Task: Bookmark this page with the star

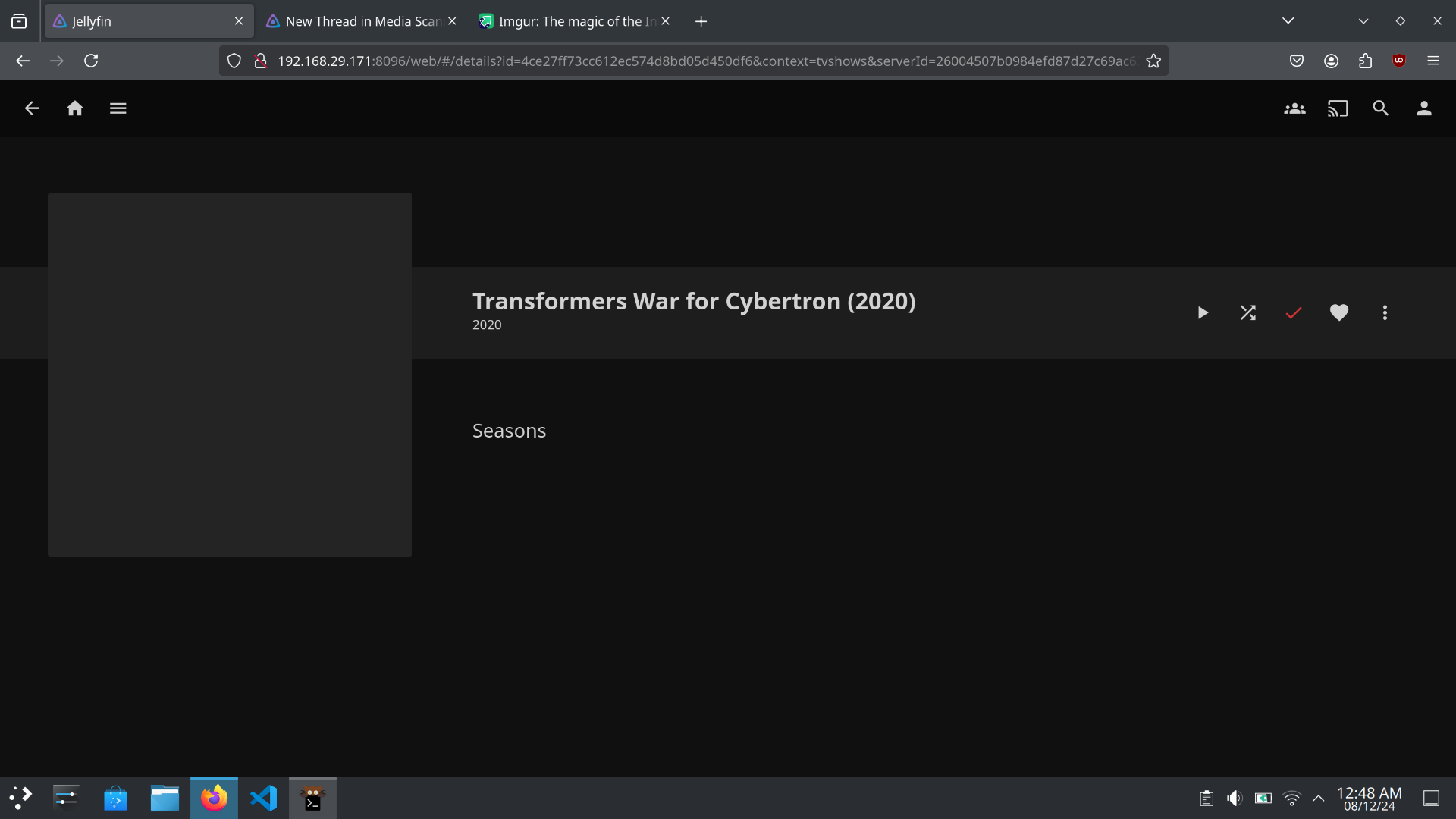Action: coord(1153,61)
